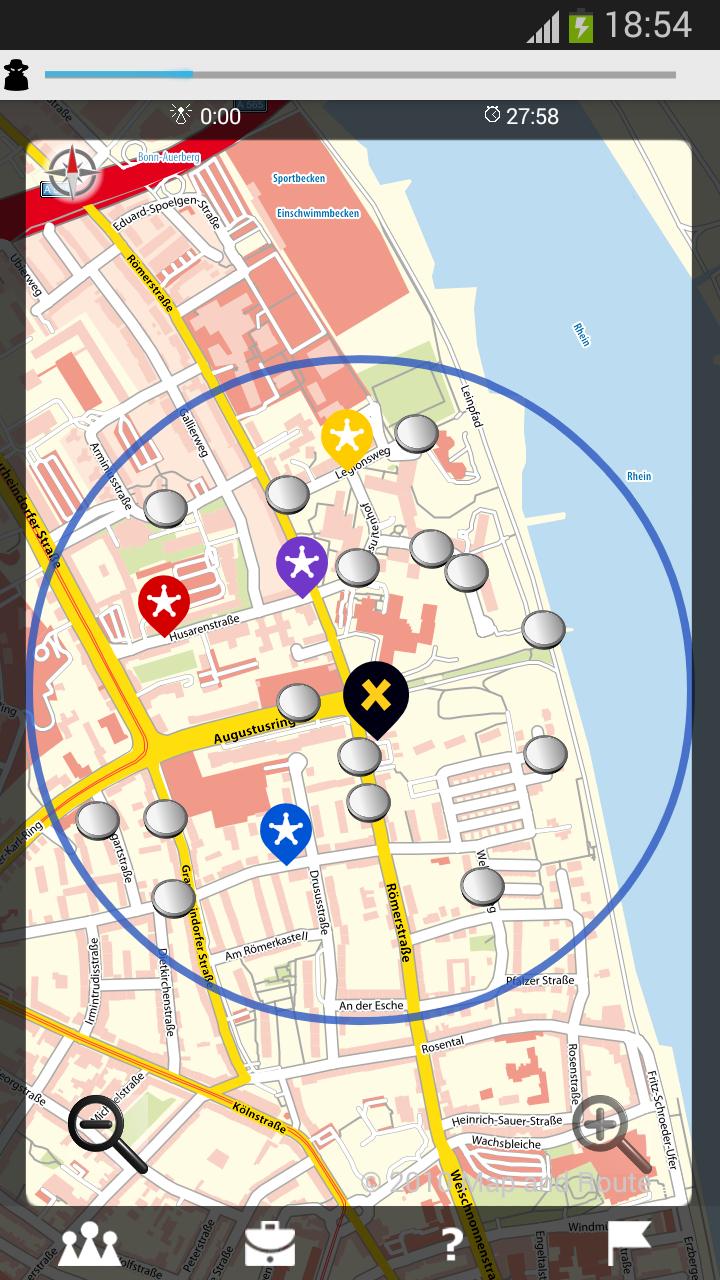This screenshot has height=1280, width=720.
Task: Tap the silver token nearest the Rhein
Action: click(544, 629)
